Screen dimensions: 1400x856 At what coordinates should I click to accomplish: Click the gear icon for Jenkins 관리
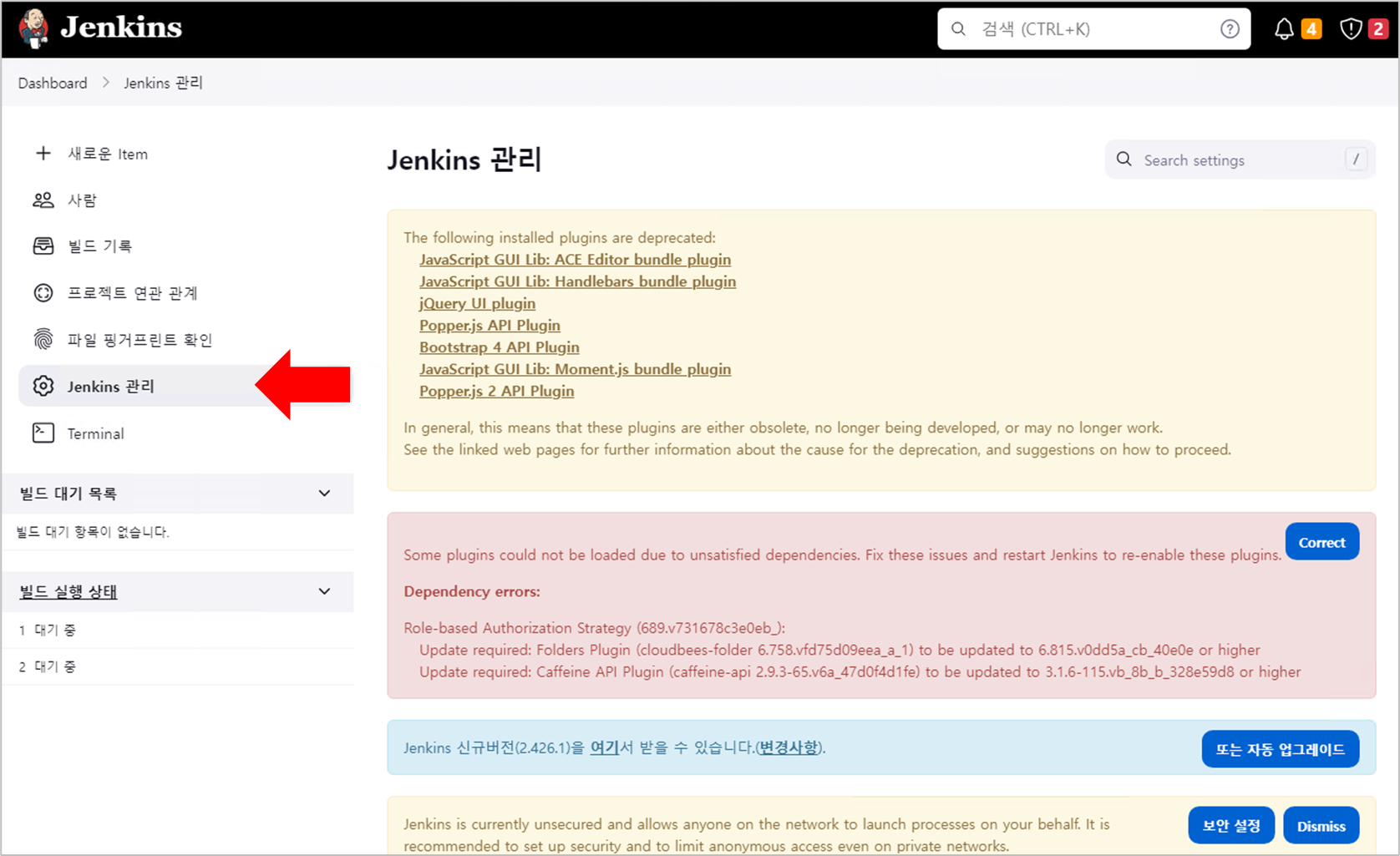(43, 386)
